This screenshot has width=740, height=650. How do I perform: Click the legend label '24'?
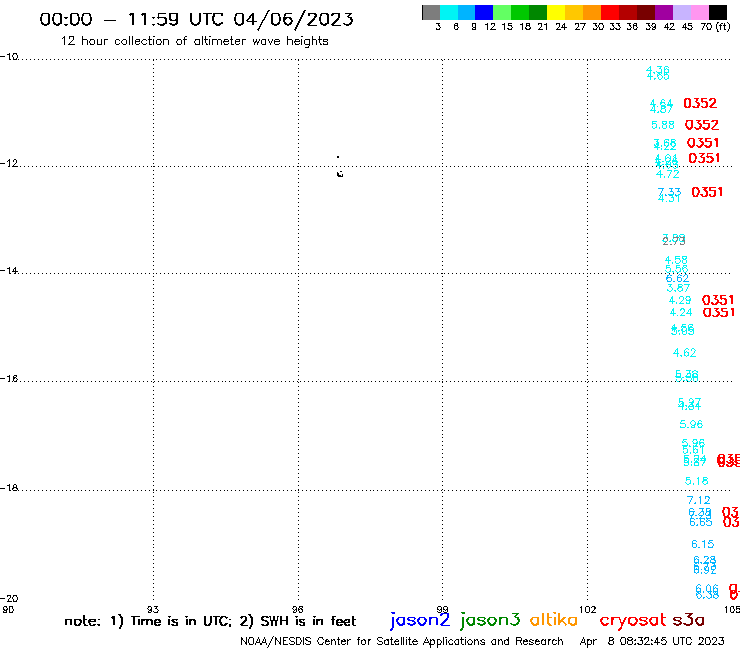point(561,27)
